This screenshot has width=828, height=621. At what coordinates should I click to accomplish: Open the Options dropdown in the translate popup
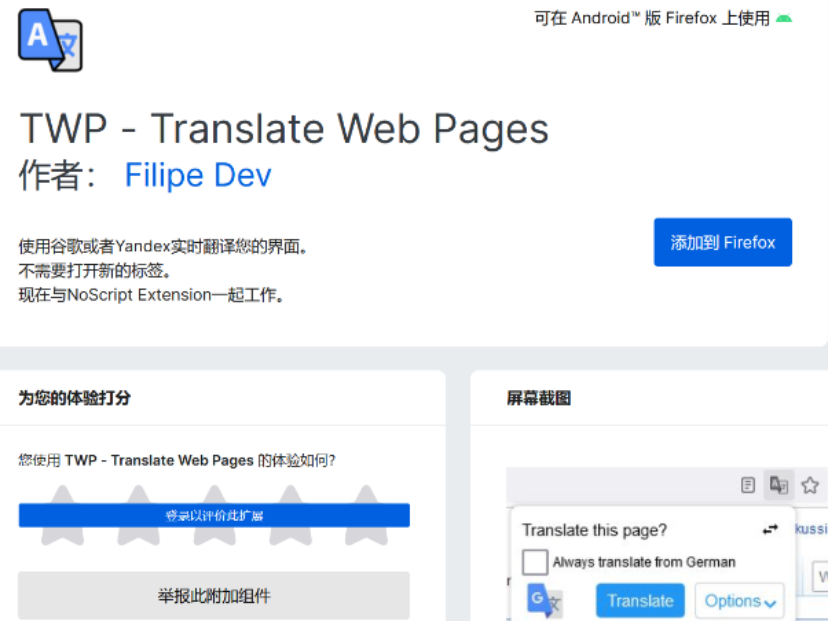pyautogui.click(x=739, y=600)
